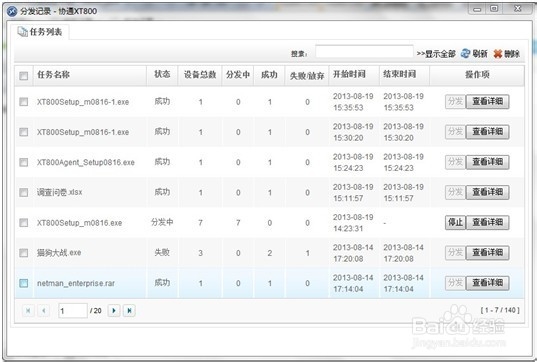Toggle the select-all checkbox in table header
The image size is (537, 362).
point(24,75)
